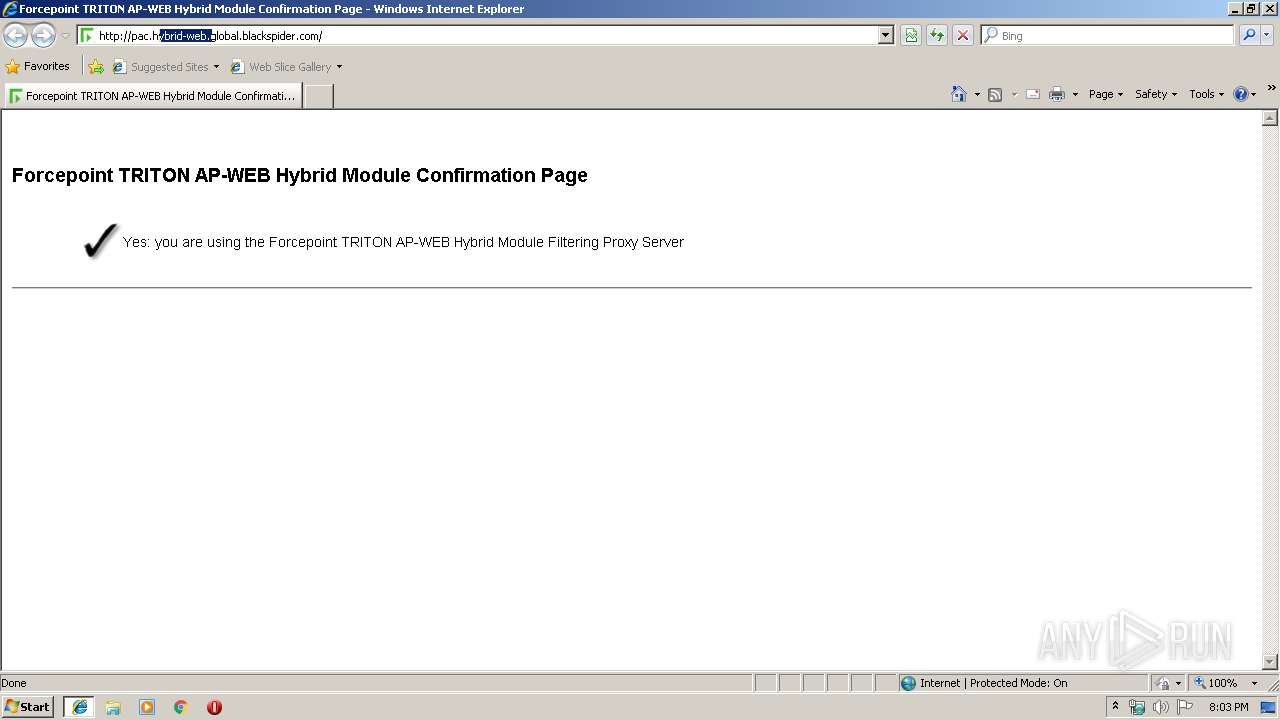
Task: Click the Bing search box
Action: (x=1108, y=36)
